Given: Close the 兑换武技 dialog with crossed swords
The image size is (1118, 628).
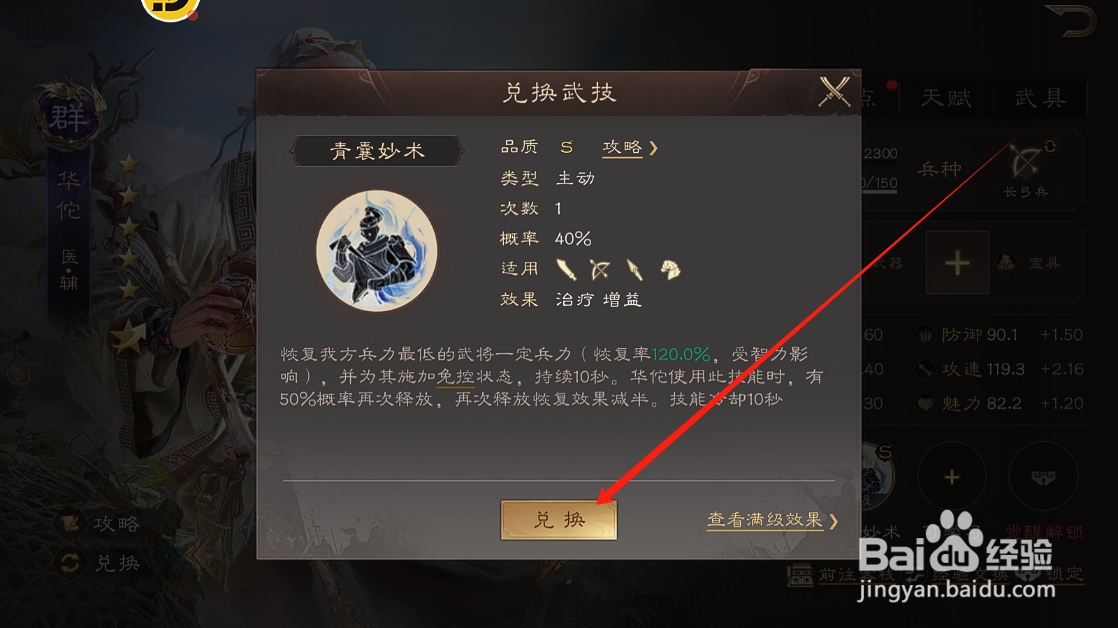Looking at the screenshot, I should click(834, 92).
